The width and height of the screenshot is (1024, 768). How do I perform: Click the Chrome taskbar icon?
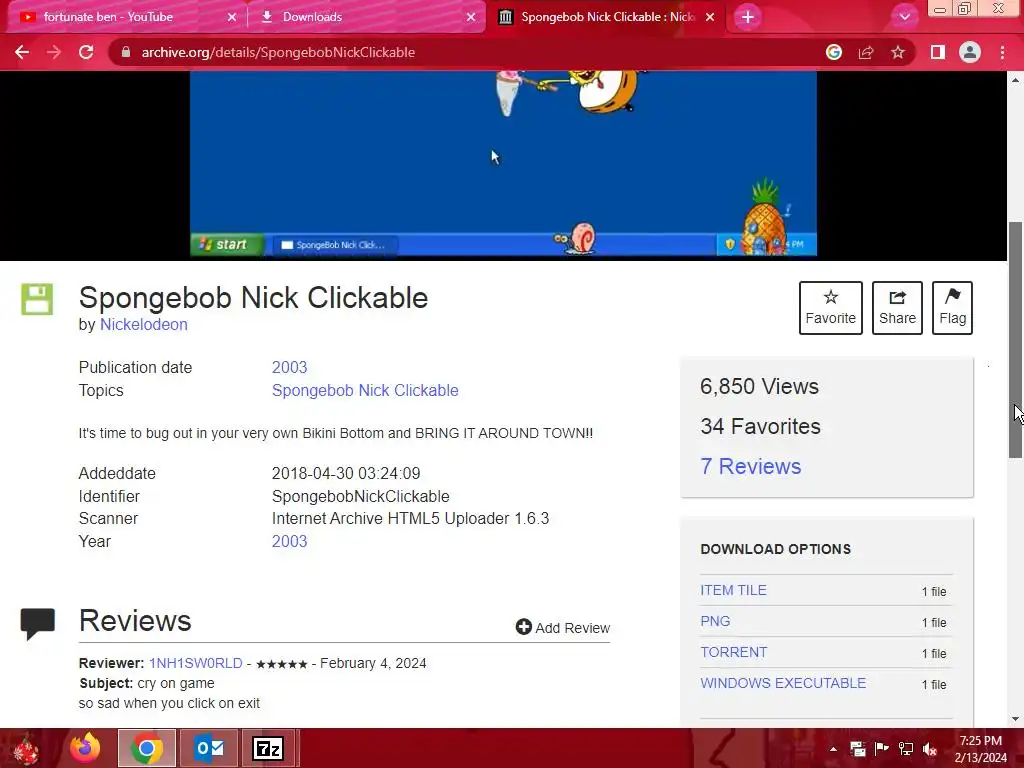(x=147, y=748)
